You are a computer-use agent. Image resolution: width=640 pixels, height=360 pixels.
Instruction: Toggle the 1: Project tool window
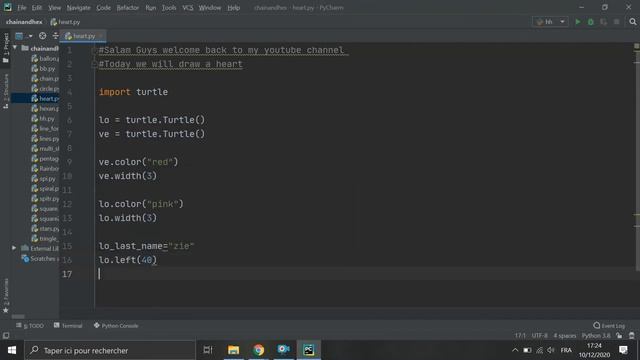click(x=6, y=48)
